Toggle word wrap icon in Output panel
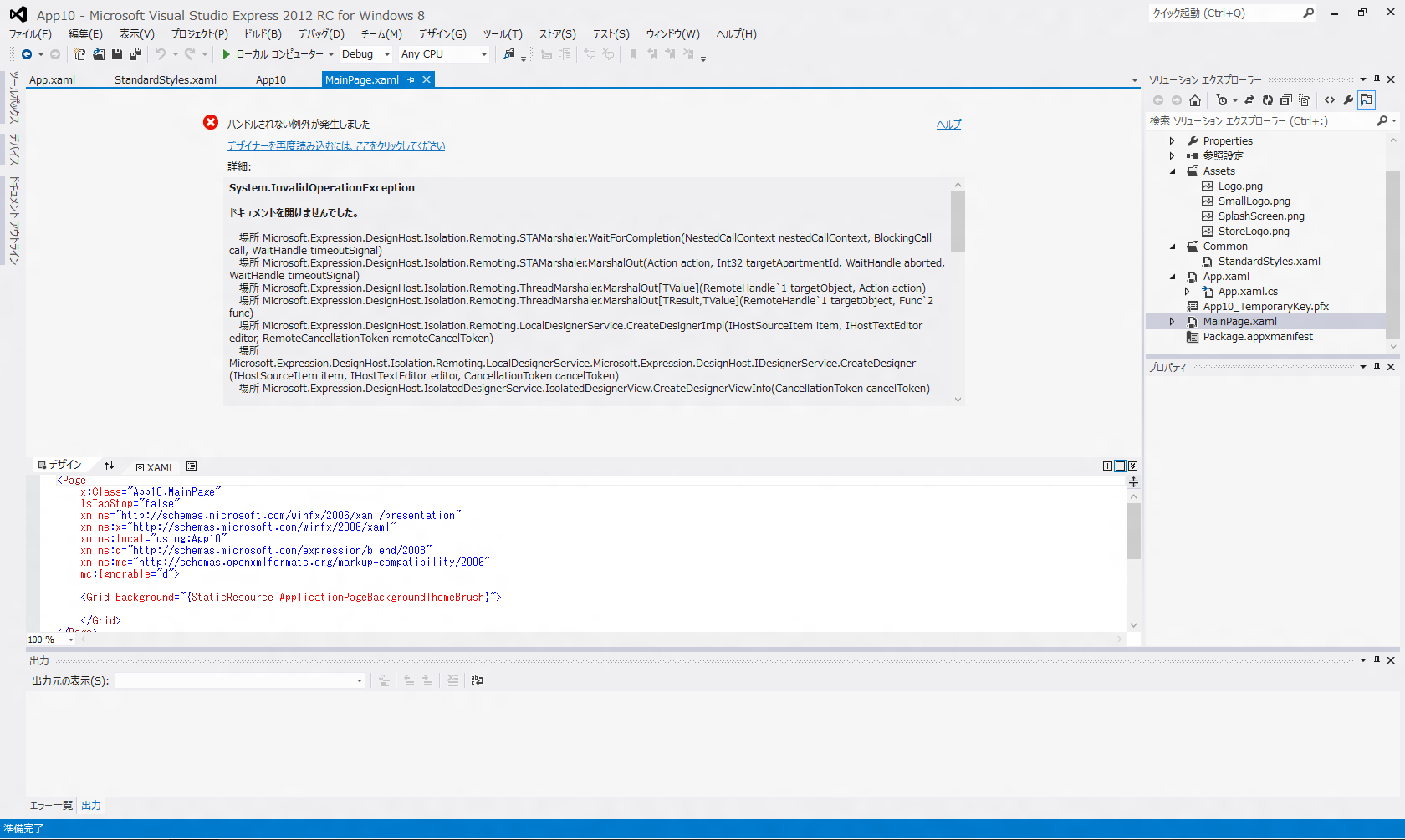Screen dimensions: 1405x840 [478, 680]
